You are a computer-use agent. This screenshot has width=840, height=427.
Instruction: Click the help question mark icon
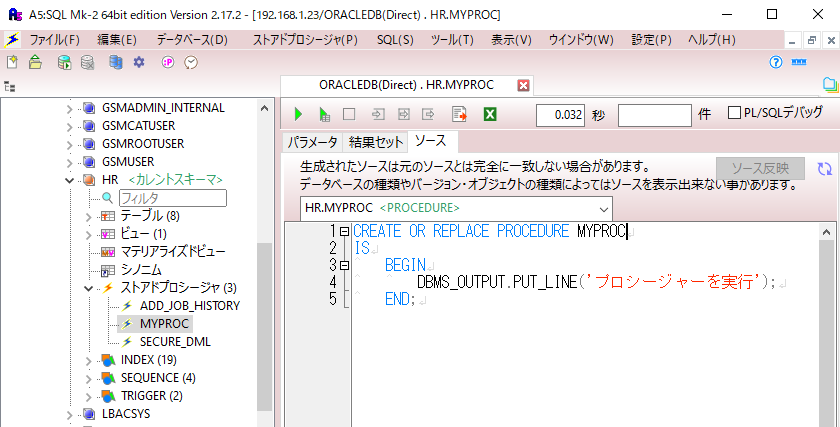[775, 62]
